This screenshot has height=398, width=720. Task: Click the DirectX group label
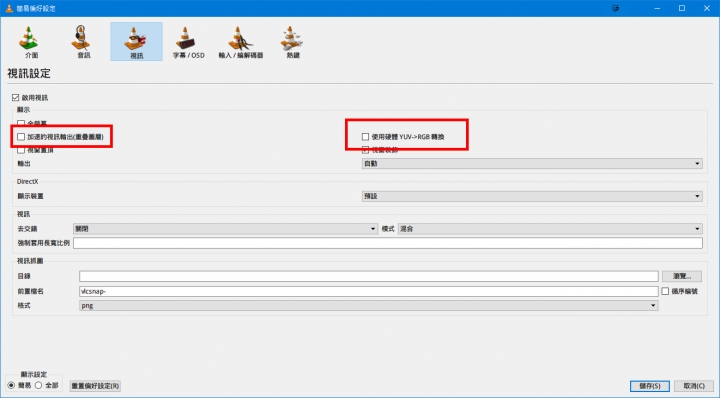pos(28,181)
